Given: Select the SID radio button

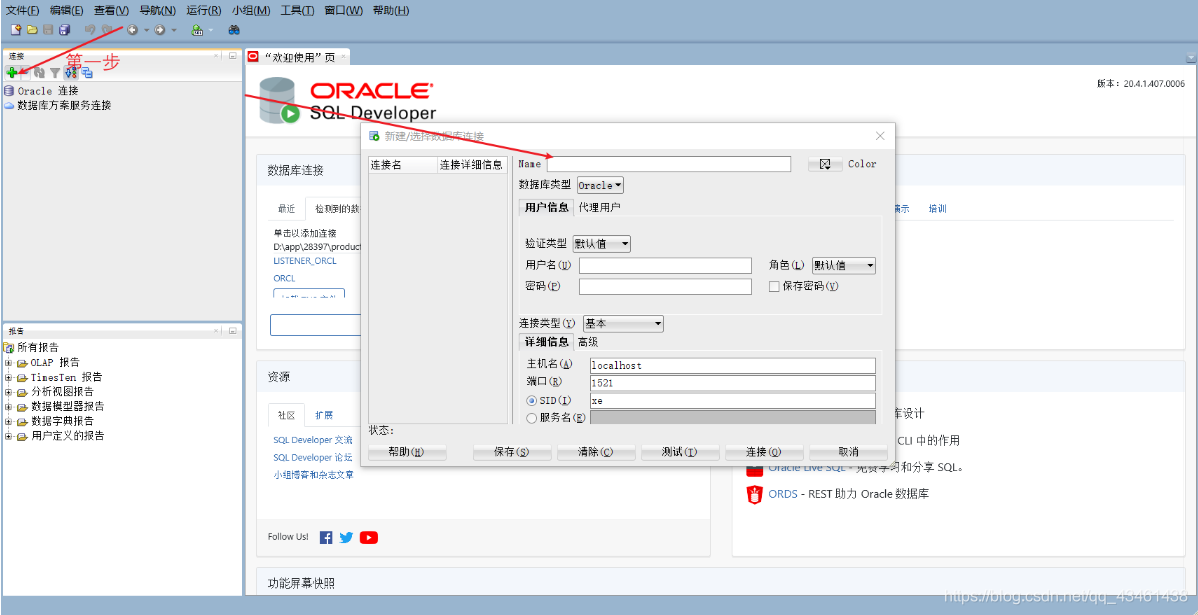Looking at the screenshot, I should [x=531, y=401].
